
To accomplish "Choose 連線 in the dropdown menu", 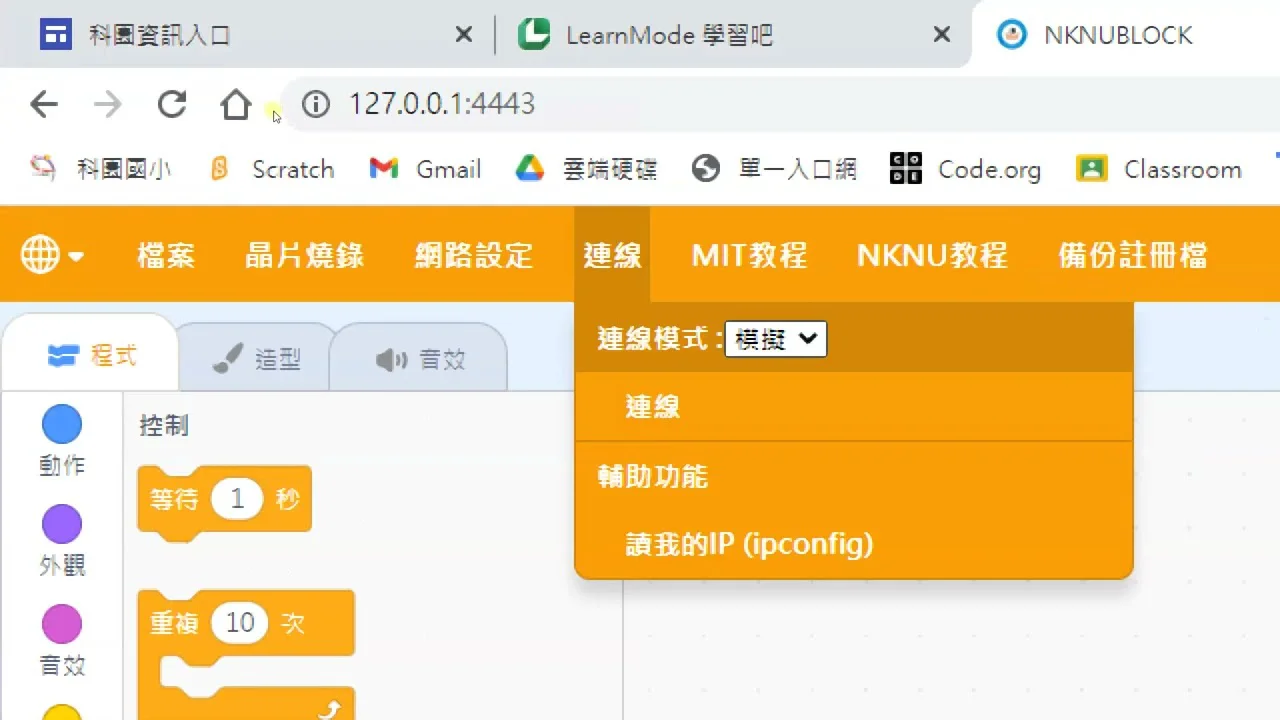I will click(x=854, y=407).
